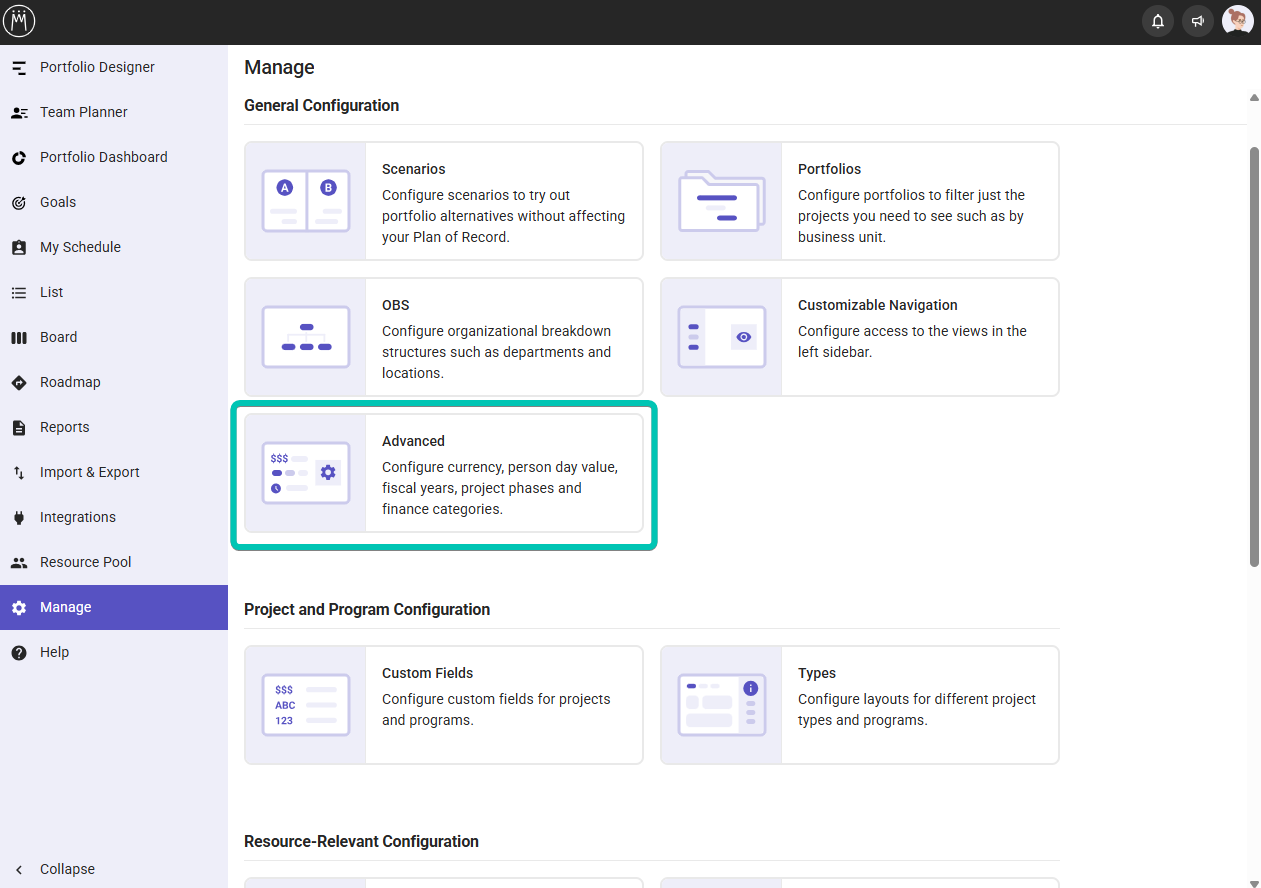Select the Portfolio Designer sidebar icon
This screenshot has height=888, width=1261.
[19, 68]
